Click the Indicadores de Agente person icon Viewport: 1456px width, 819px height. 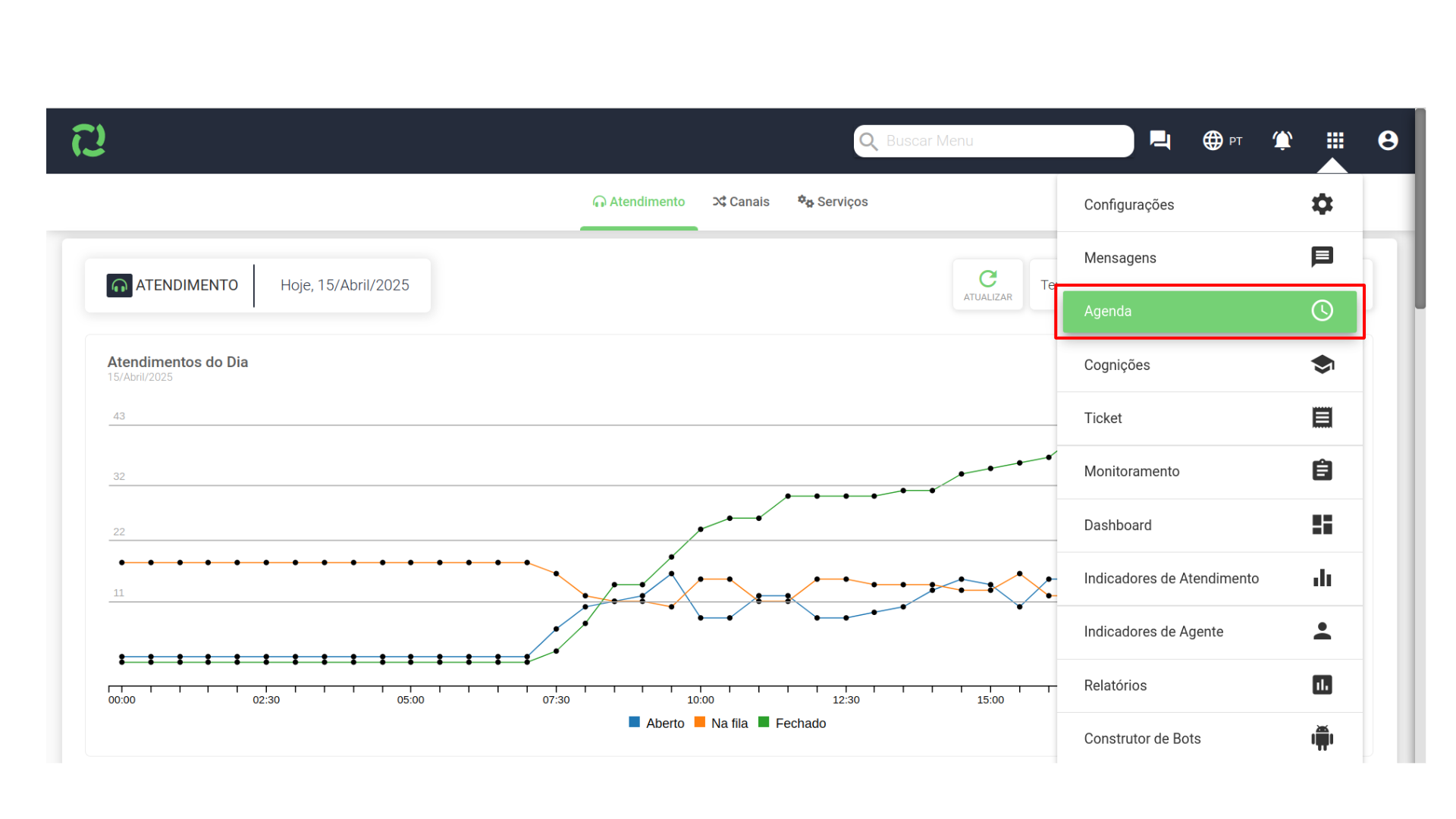(1322, 631)
